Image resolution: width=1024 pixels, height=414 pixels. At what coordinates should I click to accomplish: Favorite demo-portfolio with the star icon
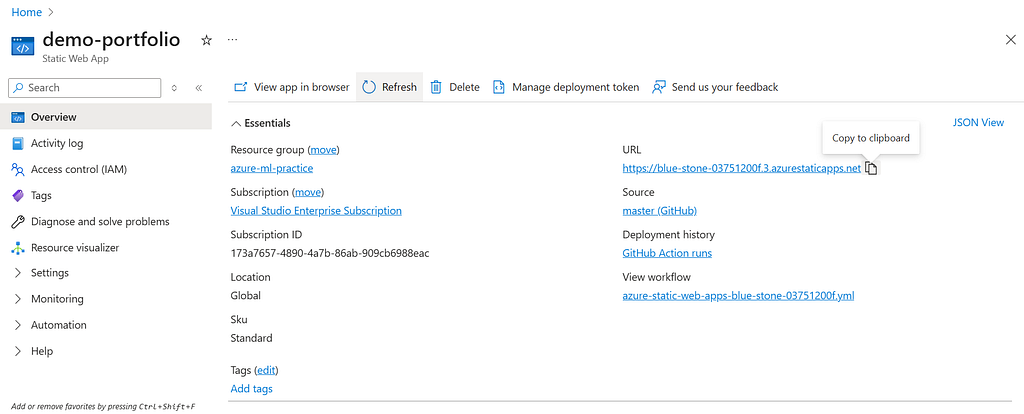206,40
